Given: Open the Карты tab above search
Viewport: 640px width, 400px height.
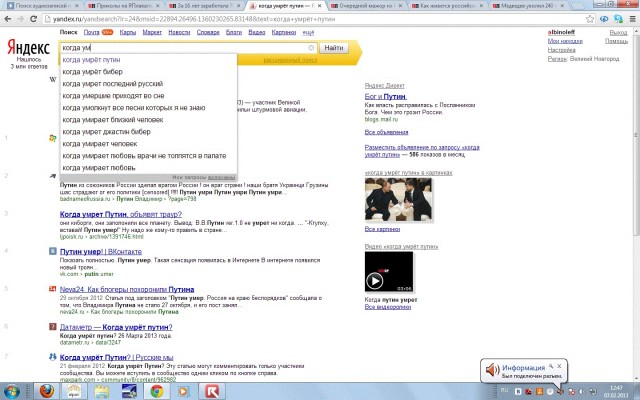Looking at the screenshot, I should tap(128, 32).
